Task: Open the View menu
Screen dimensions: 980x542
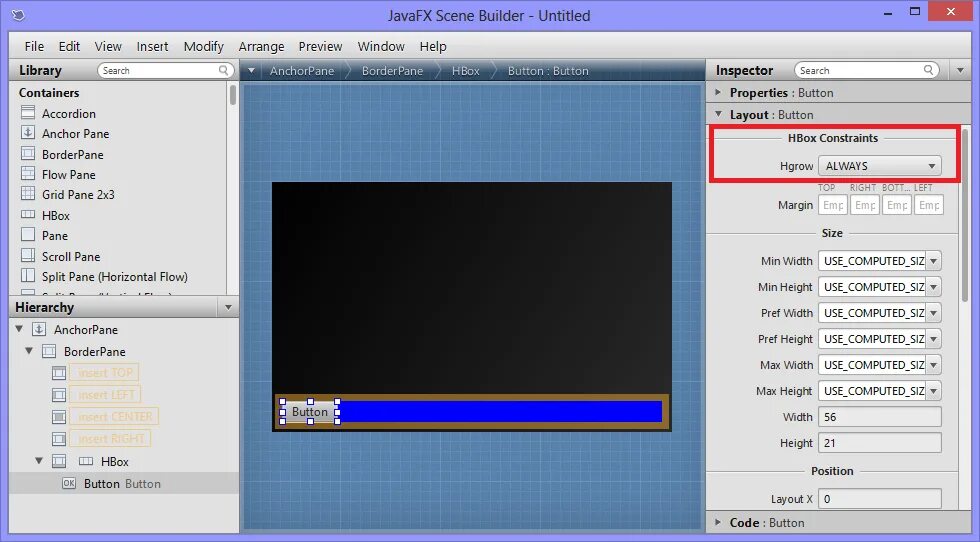Action: [x=108, y=46]
